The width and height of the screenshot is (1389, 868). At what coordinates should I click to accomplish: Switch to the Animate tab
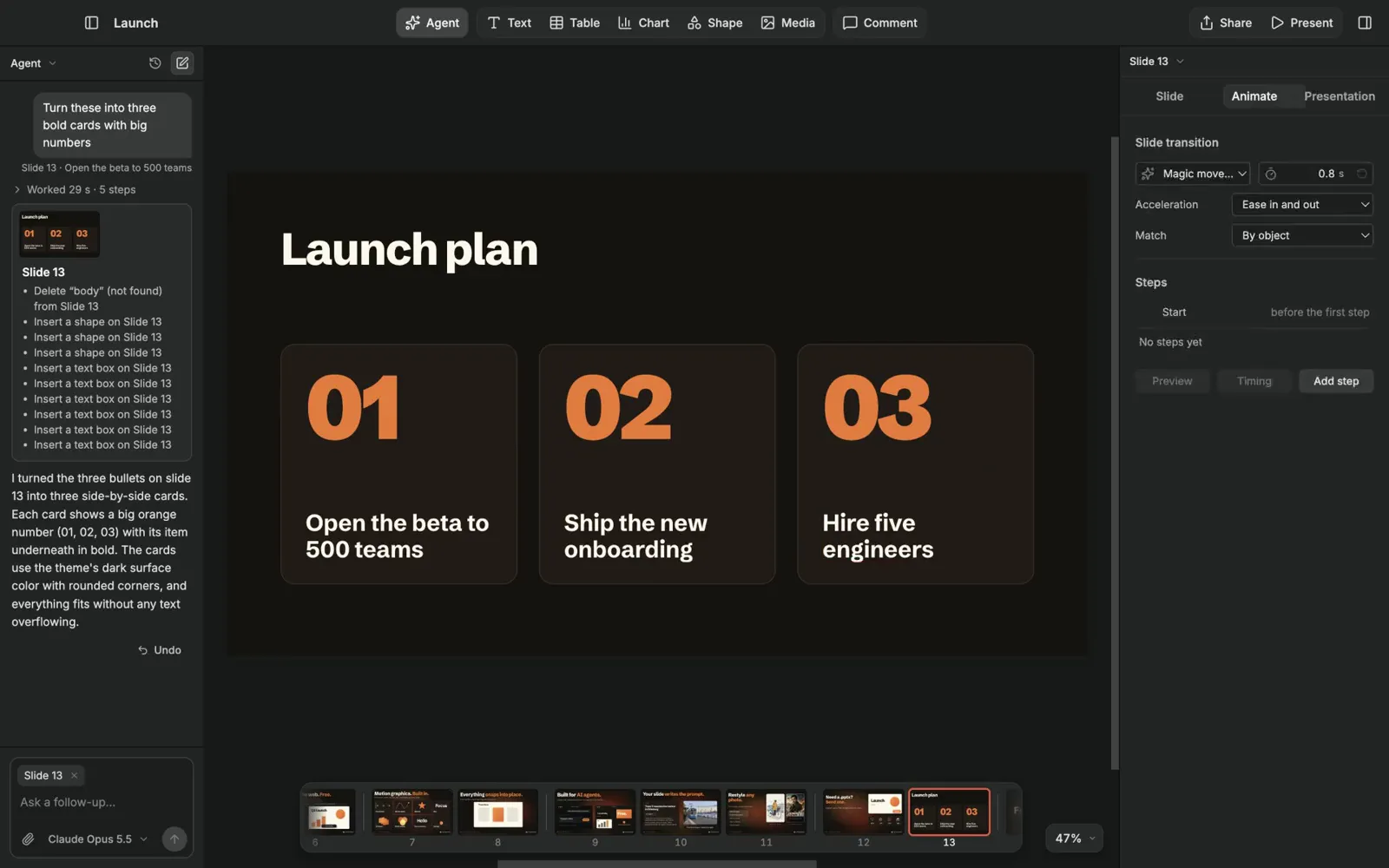tap(1254, 96)
